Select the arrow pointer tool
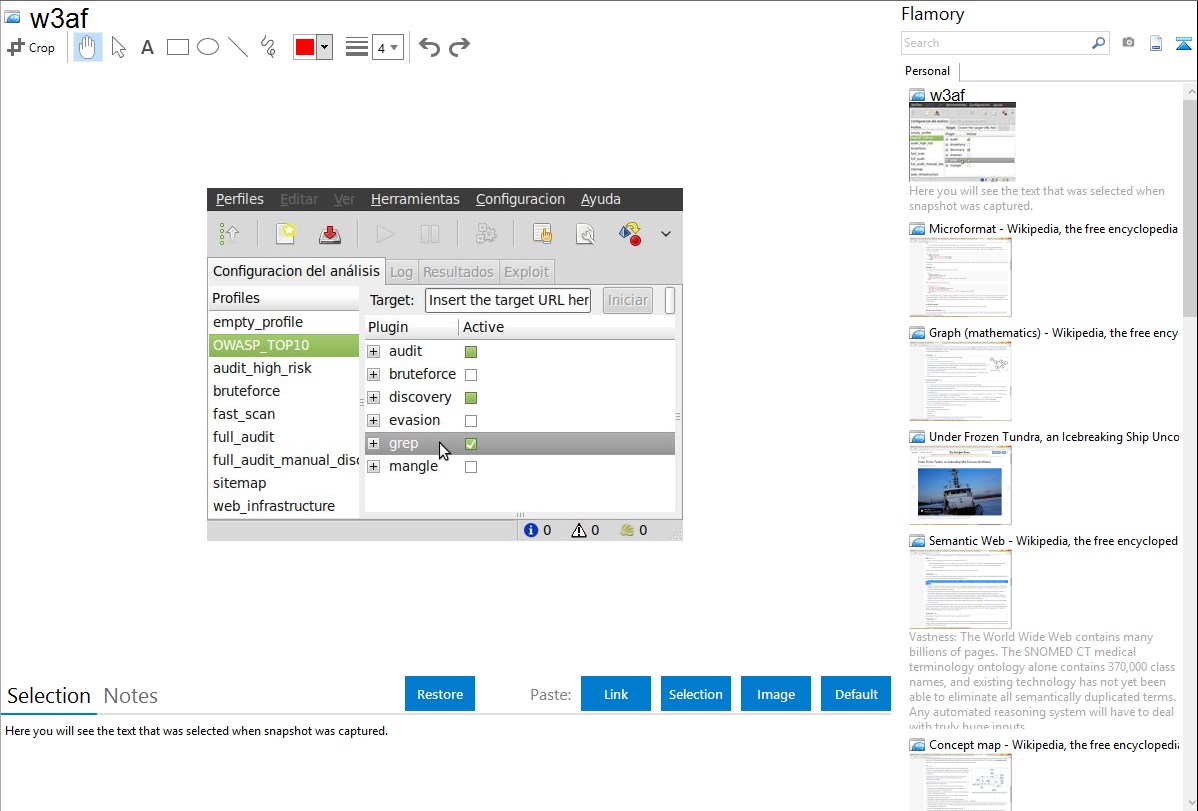 pos(118,47)
